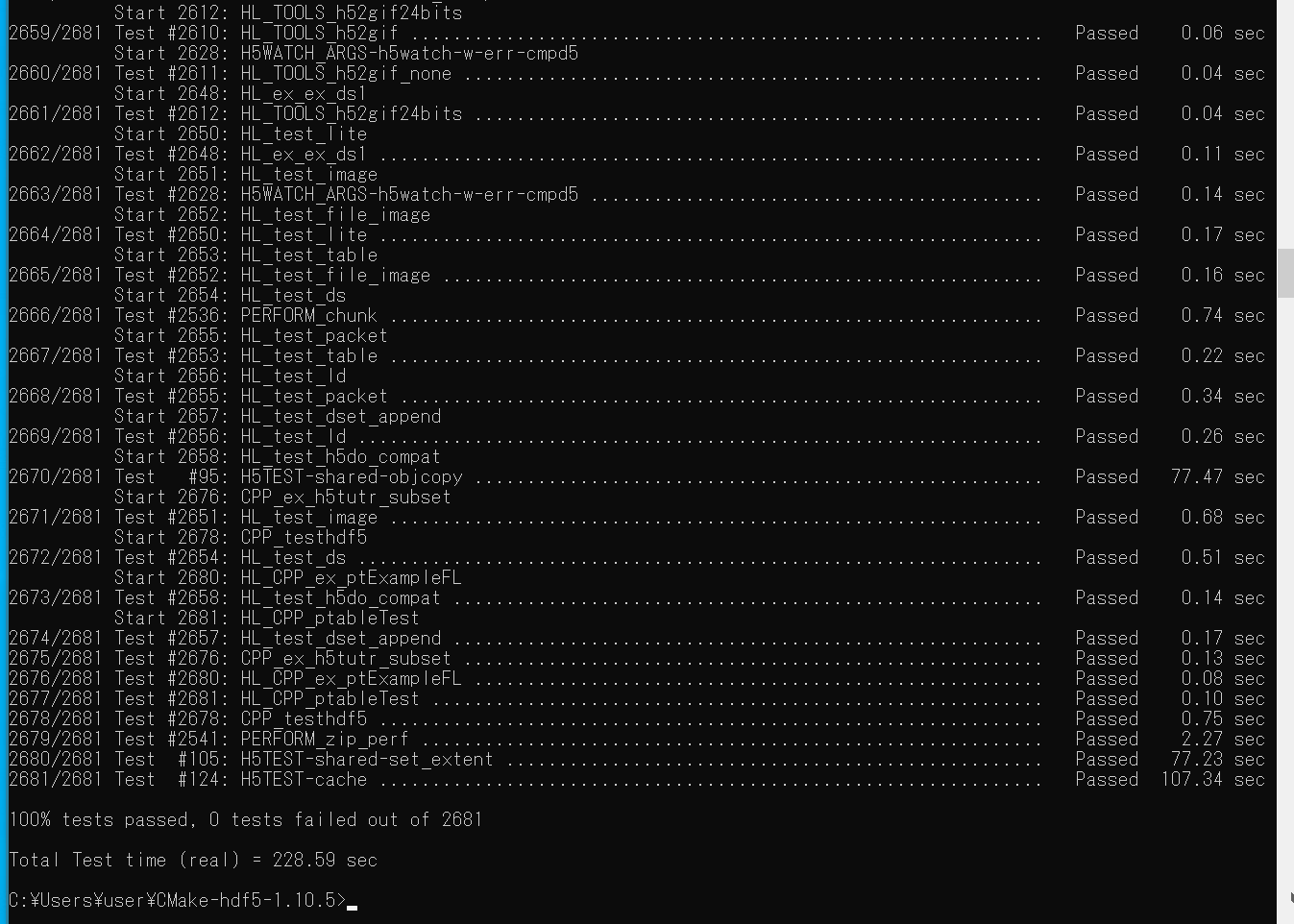The height and width of the screenshot is (924, 1294).
Task: Click the scrollbar track above the thumb
Action: 1285,125
